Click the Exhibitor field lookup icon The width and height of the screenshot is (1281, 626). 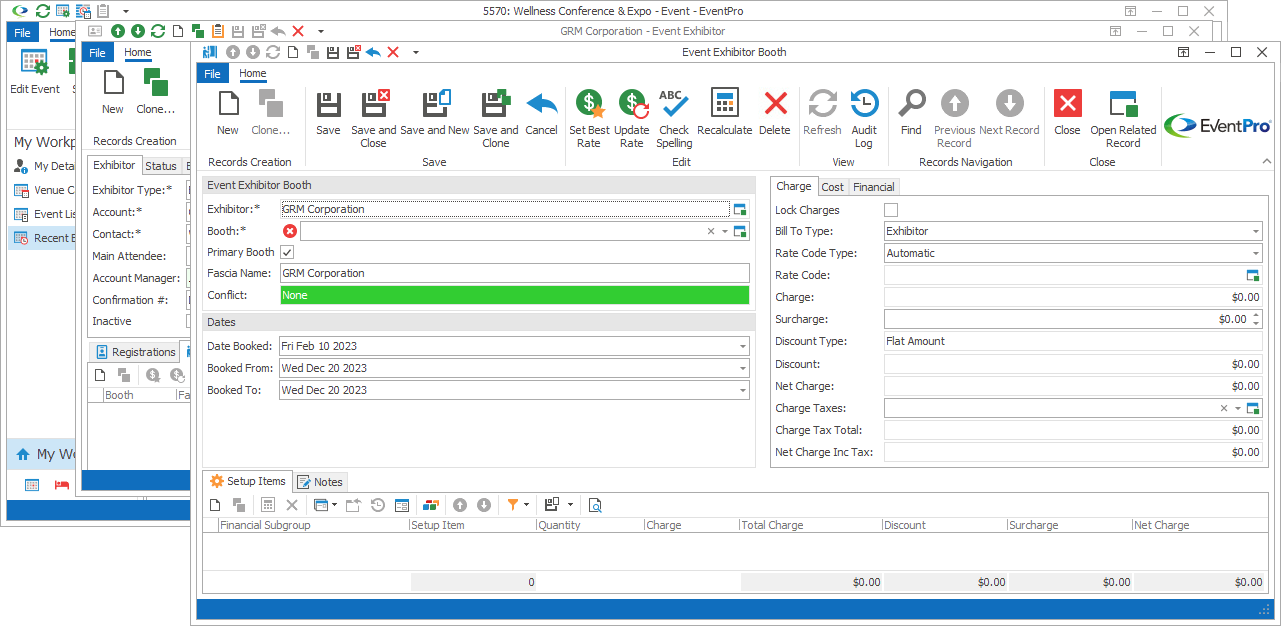(740, 209)
